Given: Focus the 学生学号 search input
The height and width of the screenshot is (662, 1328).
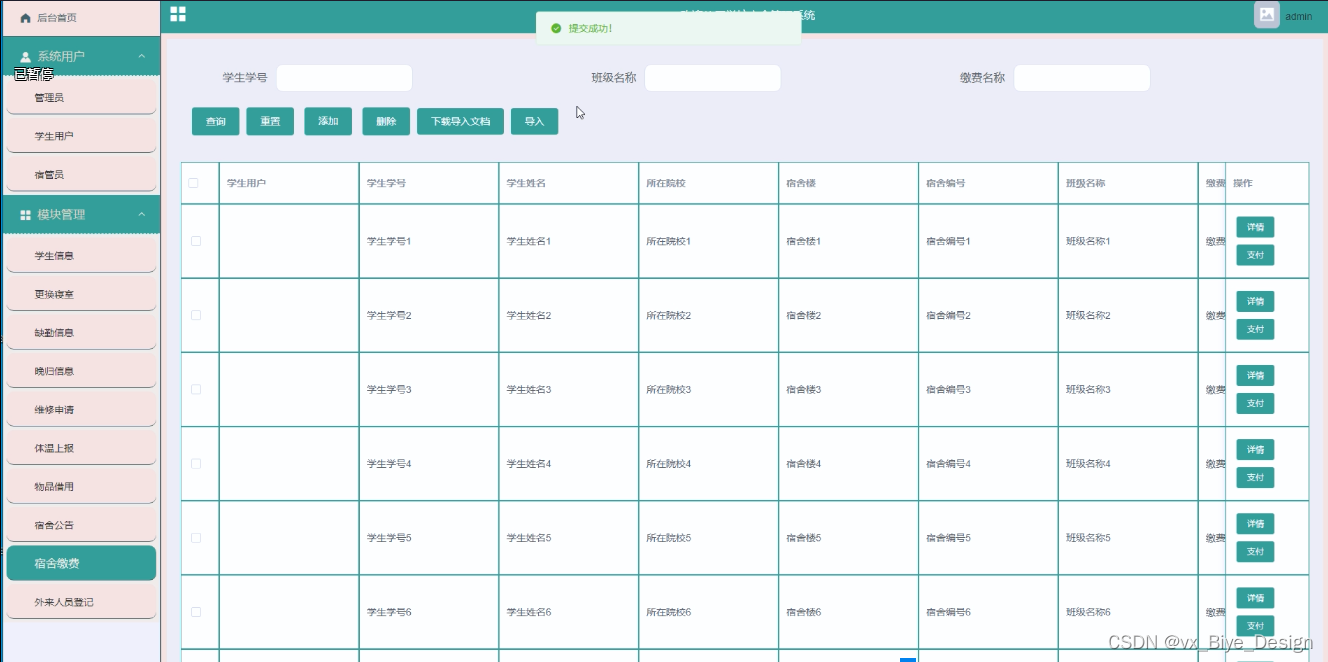Looking at the screenshot, I should tap(344, 78).
